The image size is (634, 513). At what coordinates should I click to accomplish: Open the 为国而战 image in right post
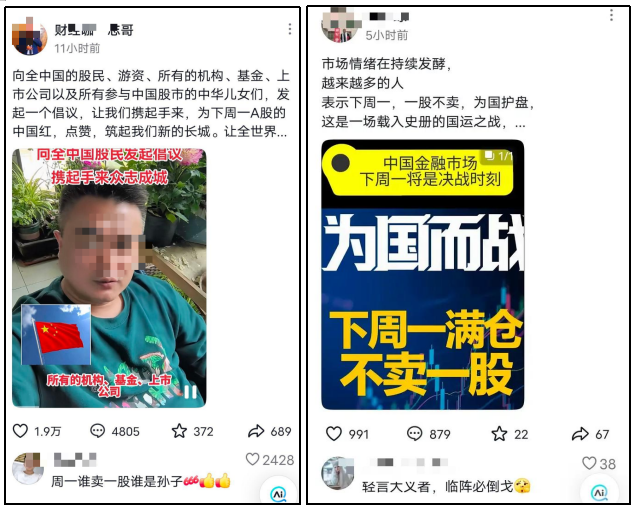tap(423, 275)
